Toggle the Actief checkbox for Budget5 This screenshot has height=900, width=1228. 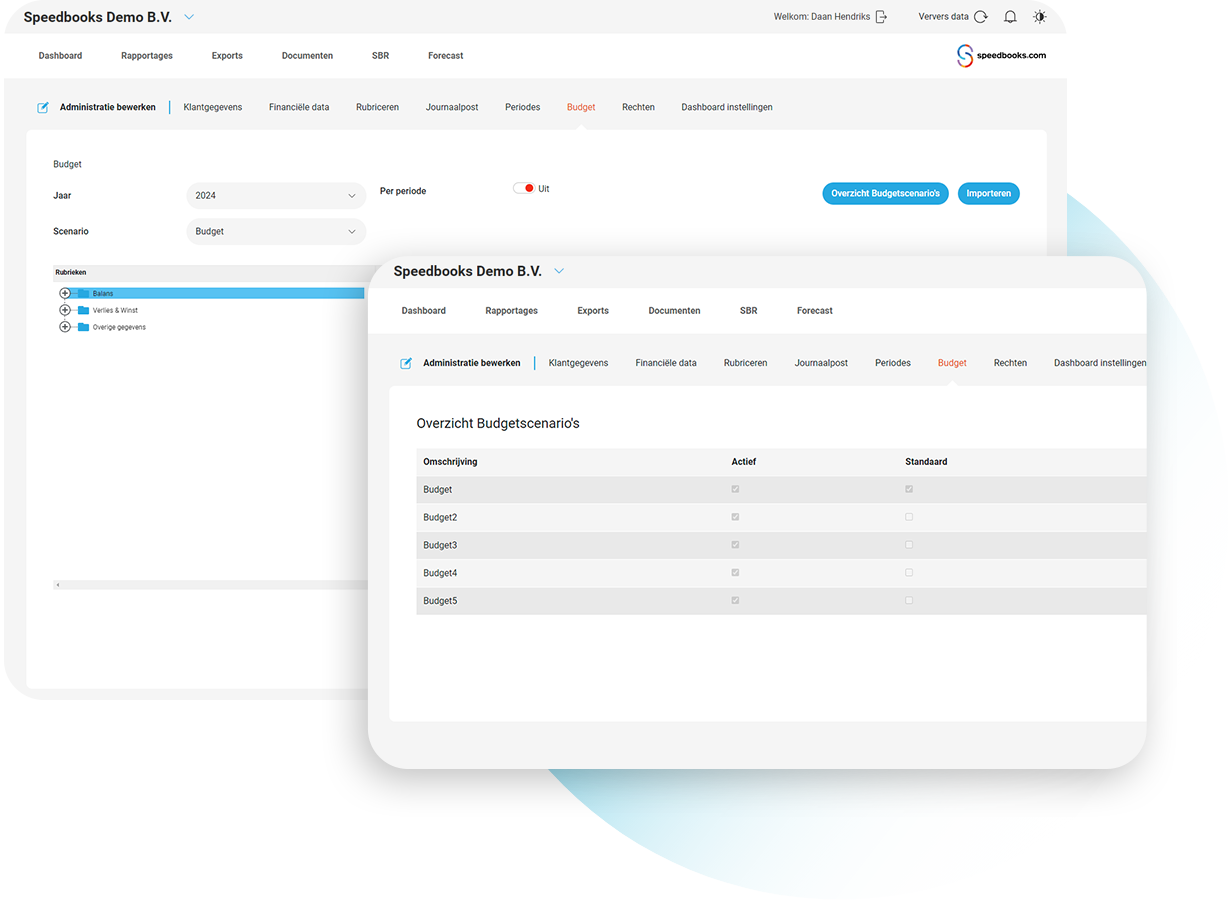pyautogui.click(x=735, y=601)
